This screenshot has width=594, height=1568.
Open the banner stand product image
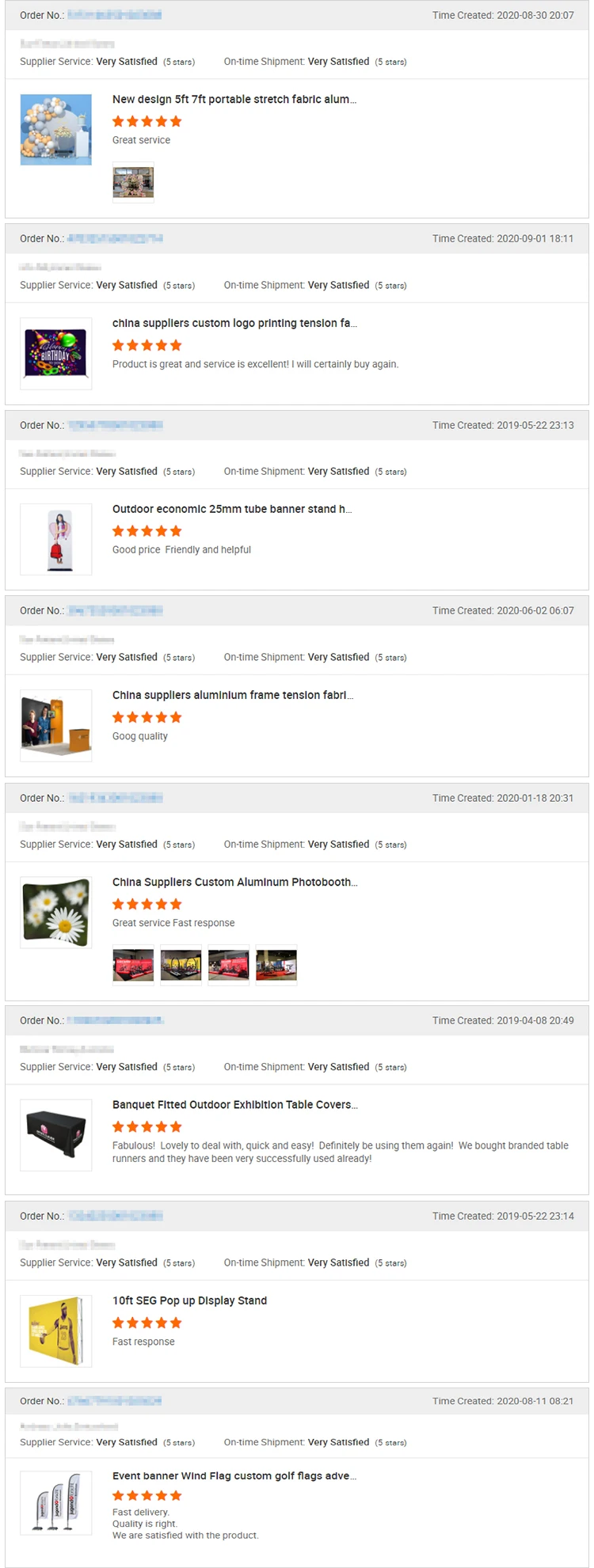click(x=55, y=539)
